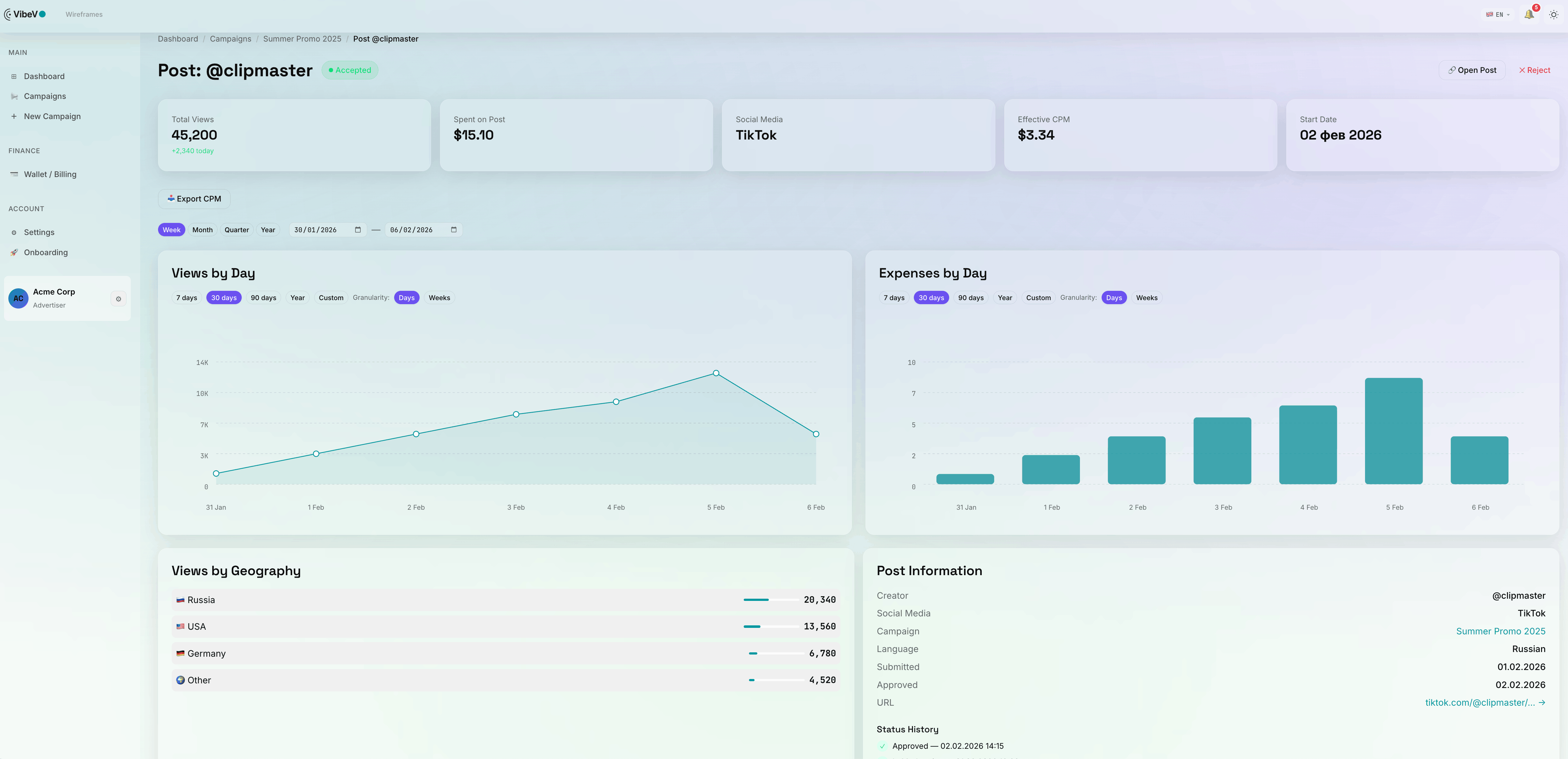Open the Summer Promo 2025 campaign link
The width and height of the screenshot is (1568, 759).
pos(1500,631)
